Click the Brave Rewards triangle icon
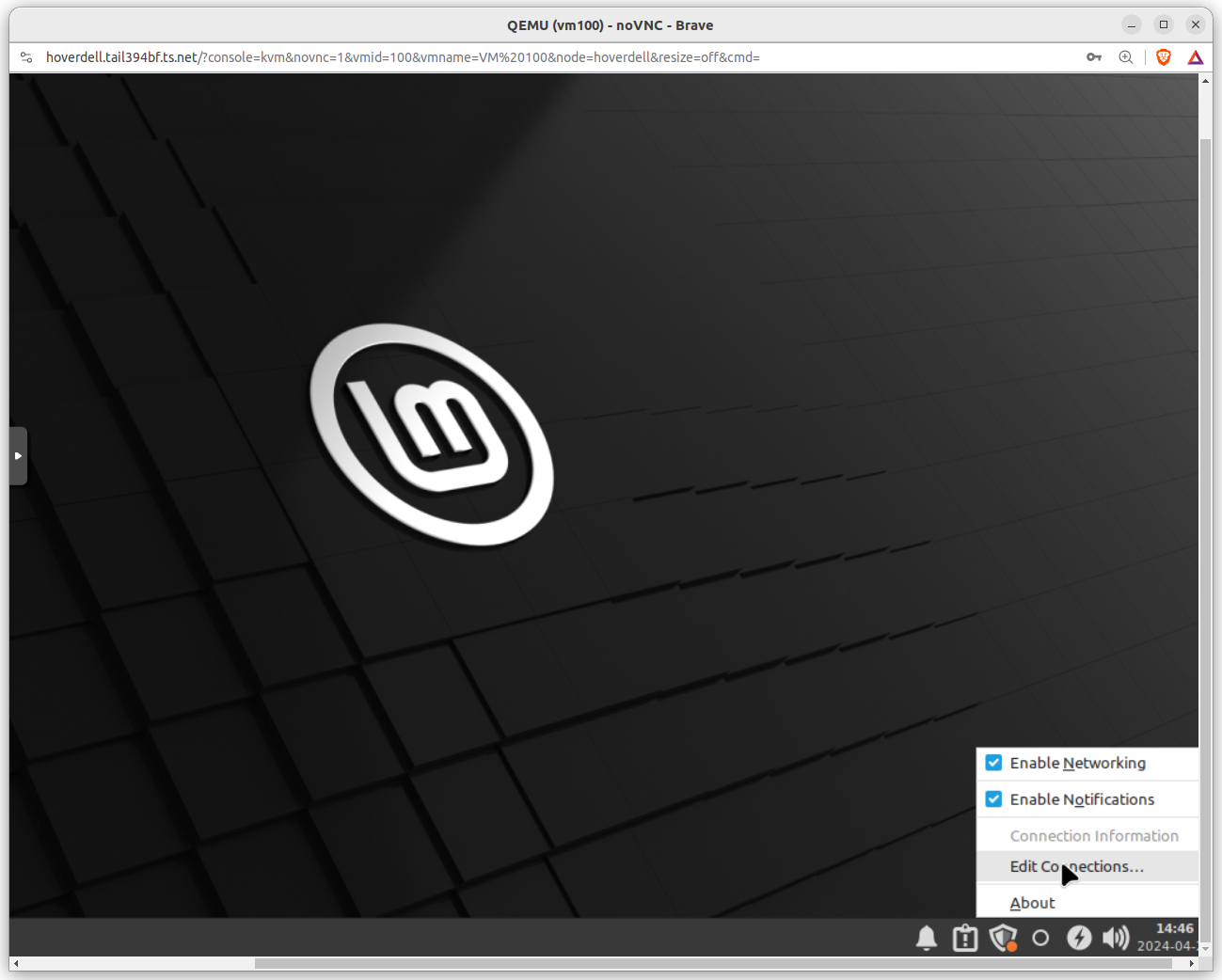This screenshot has width=1222, height=980. (1196, 57)
